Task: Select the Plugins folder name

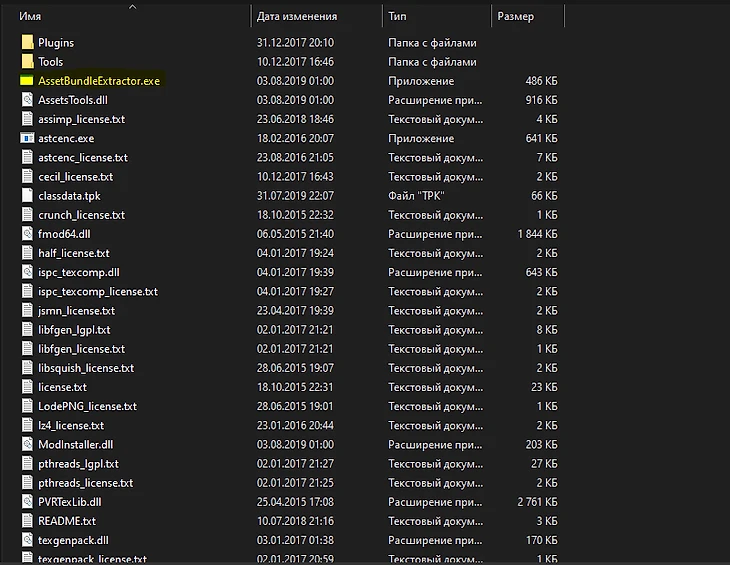Action: 56,43
